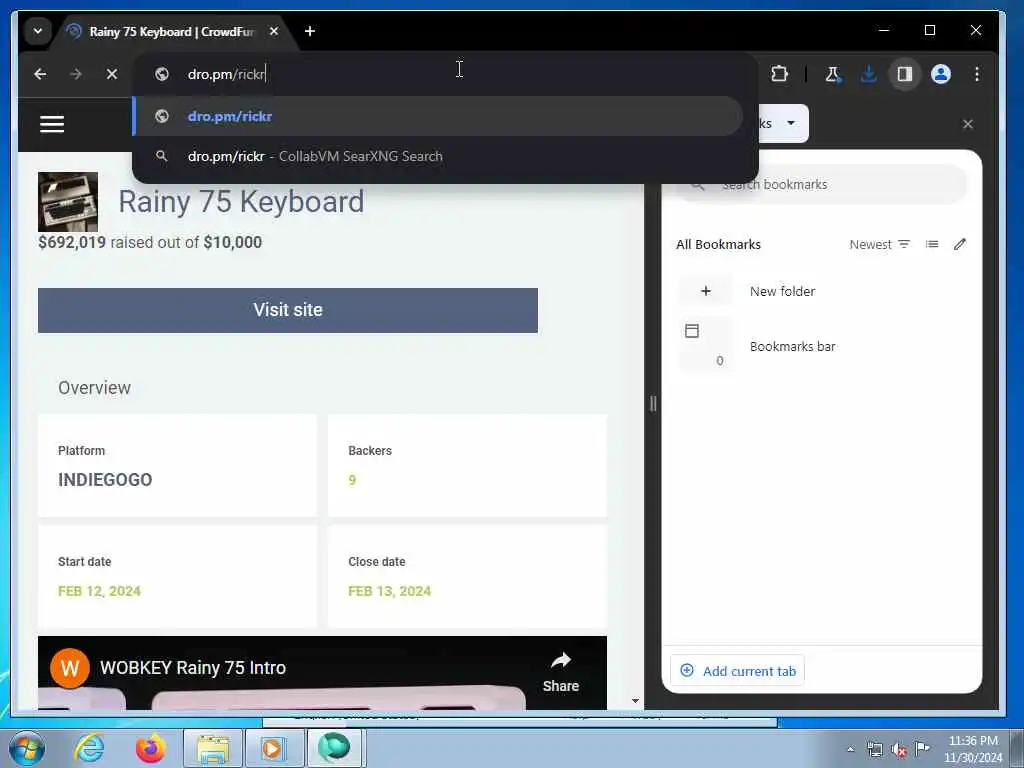
Task: Open the page's hamburger menu
Action: [x=52, y=123]
